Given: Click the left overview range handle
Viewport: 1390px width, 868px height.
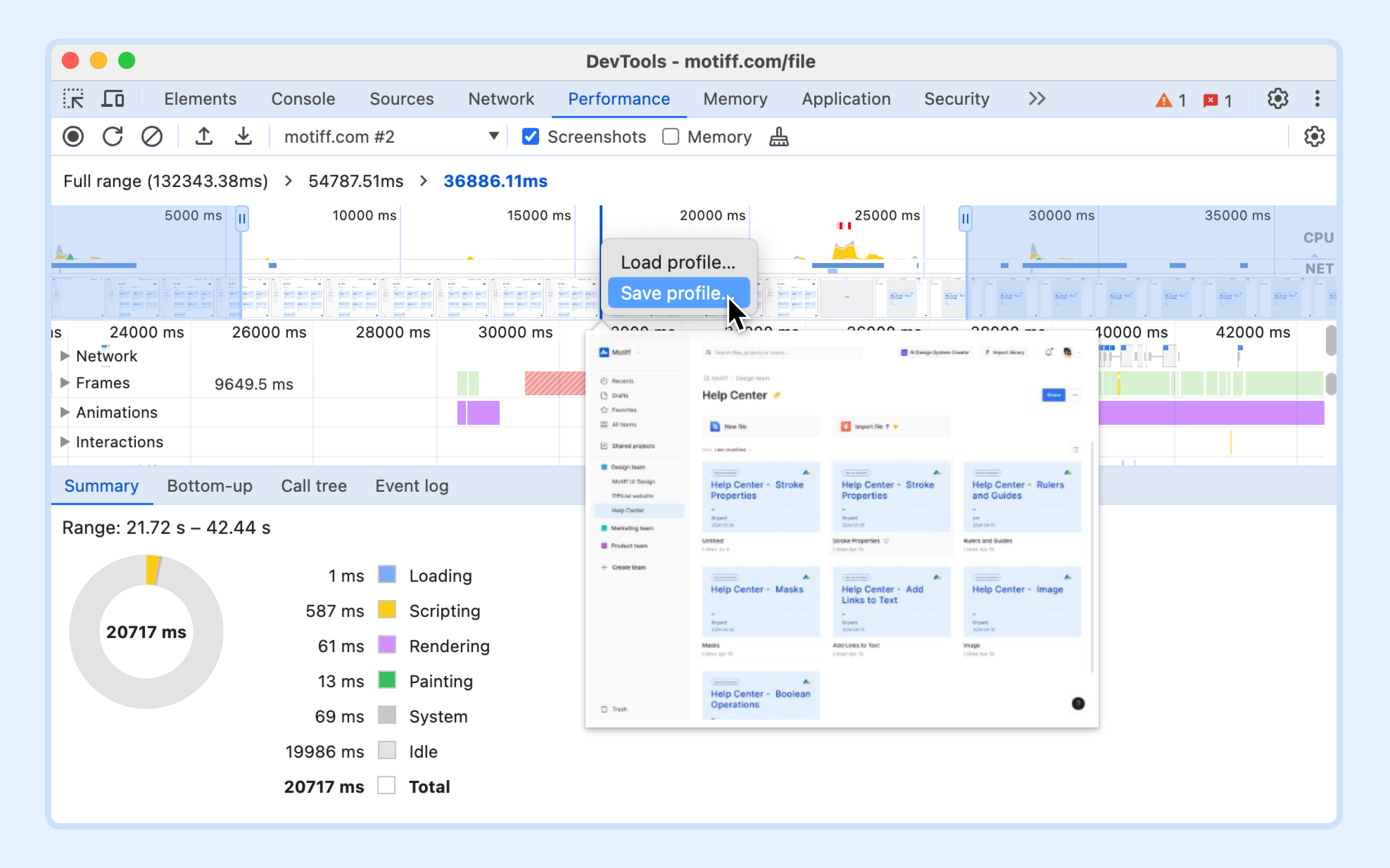Looking at the screenshot, I should click(x=242, y=219).
